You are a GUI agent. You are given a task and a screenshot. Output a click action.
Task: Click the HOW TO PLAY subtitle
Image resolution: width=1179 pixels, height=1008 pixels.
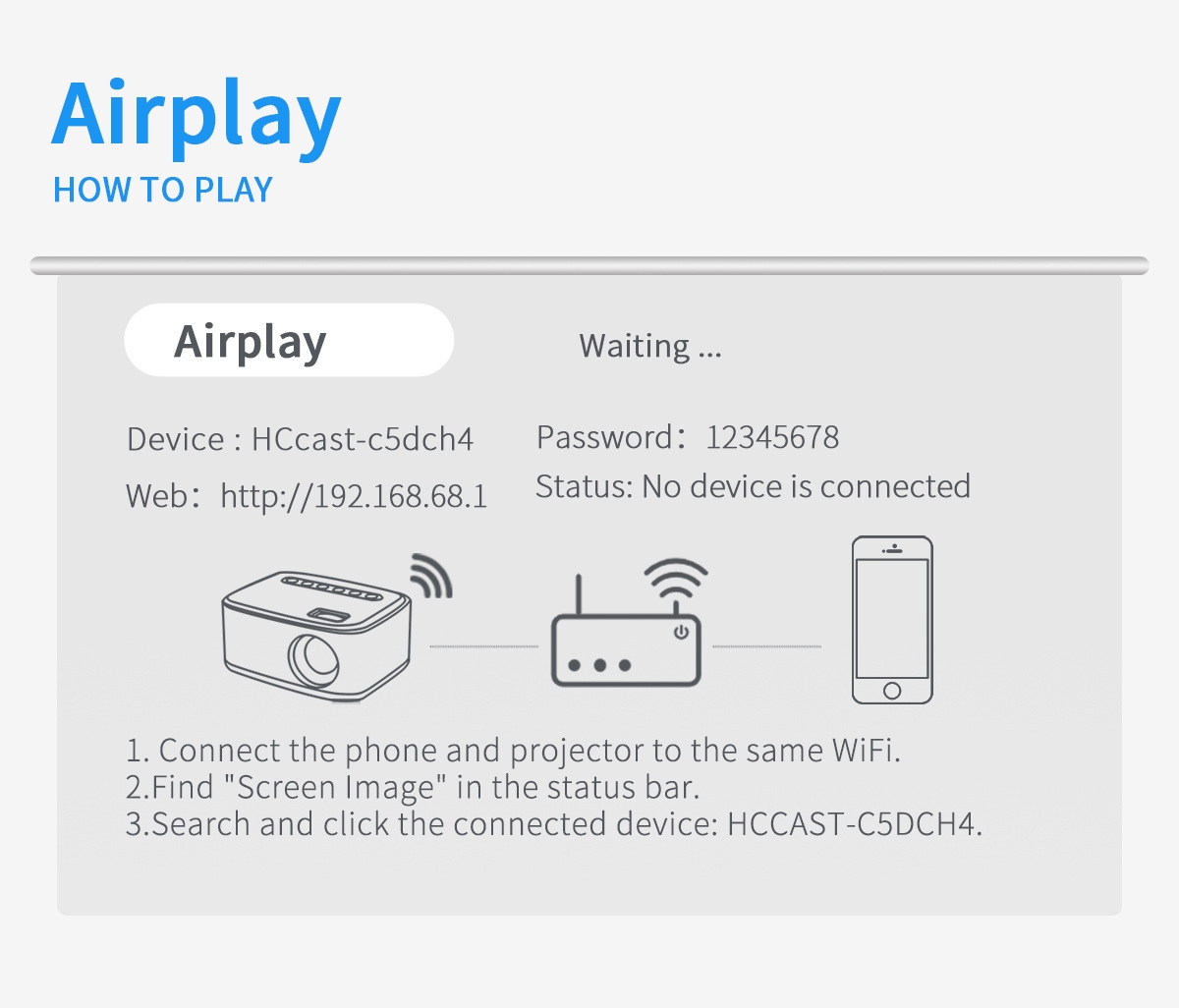coord(163,190)
